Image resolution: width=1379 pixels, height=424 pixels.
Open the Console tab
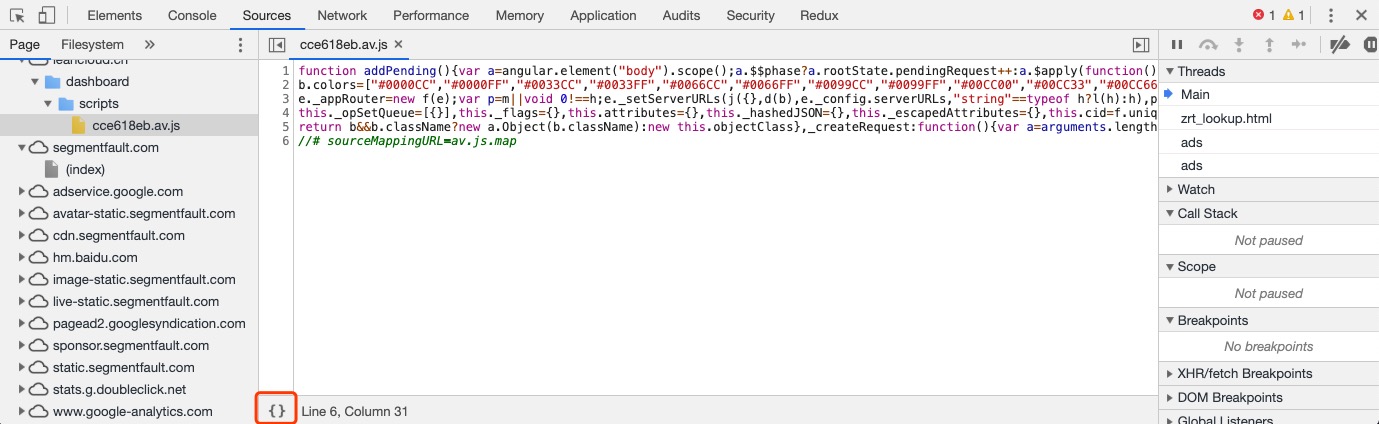[x=192, y=15]
